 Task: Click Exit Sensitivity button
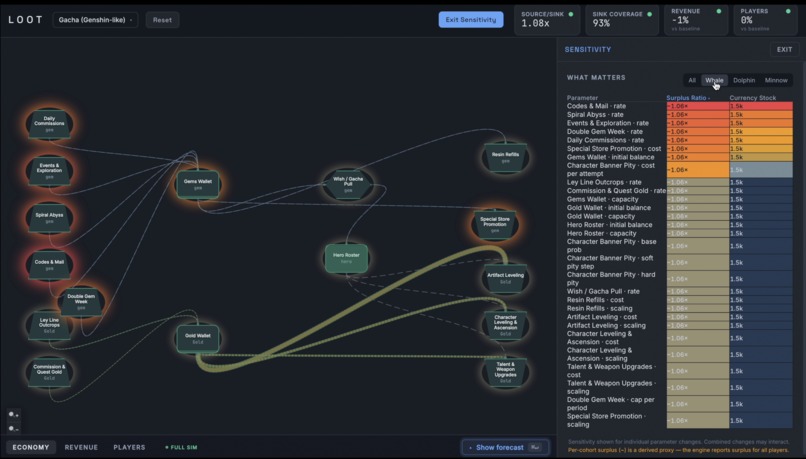(x=471, y=20)
